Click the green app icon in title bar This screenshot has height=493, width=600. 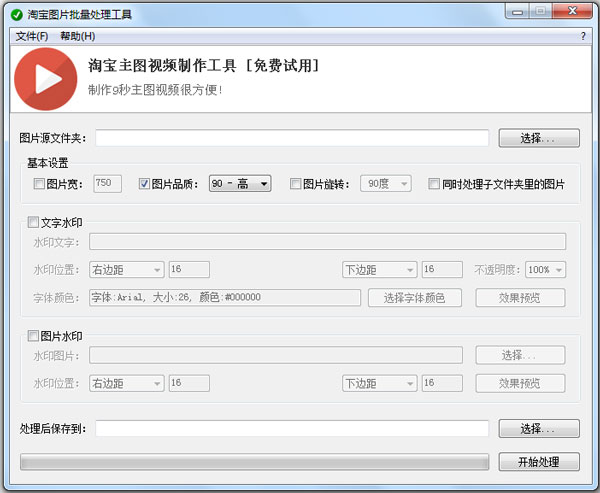pyautogui.click(x=16, y=15)
